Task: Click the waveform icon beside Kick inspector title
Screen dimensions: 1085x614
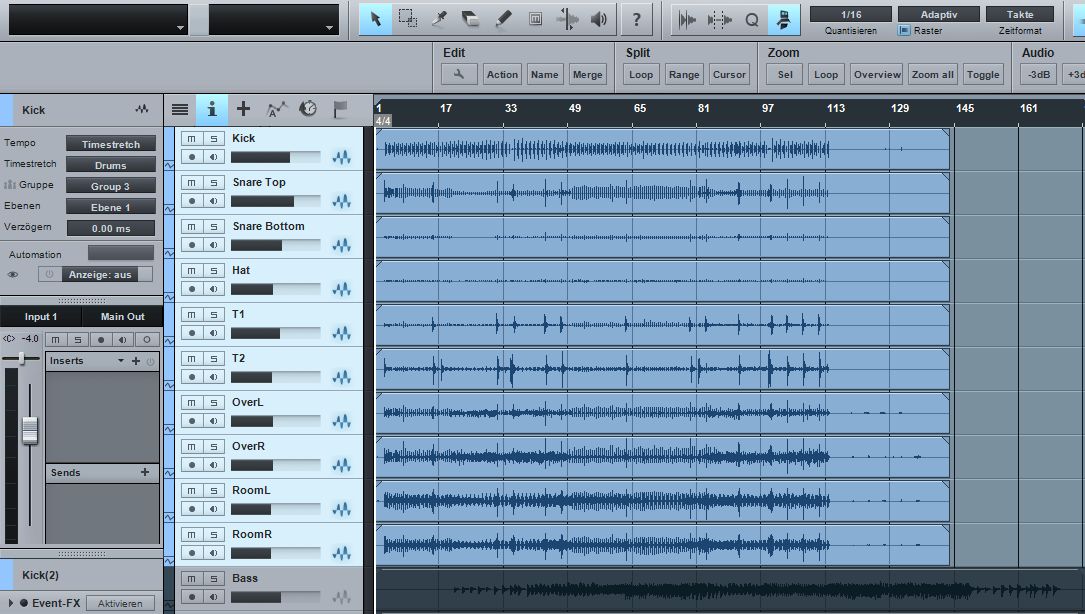Action: (142, 109)
